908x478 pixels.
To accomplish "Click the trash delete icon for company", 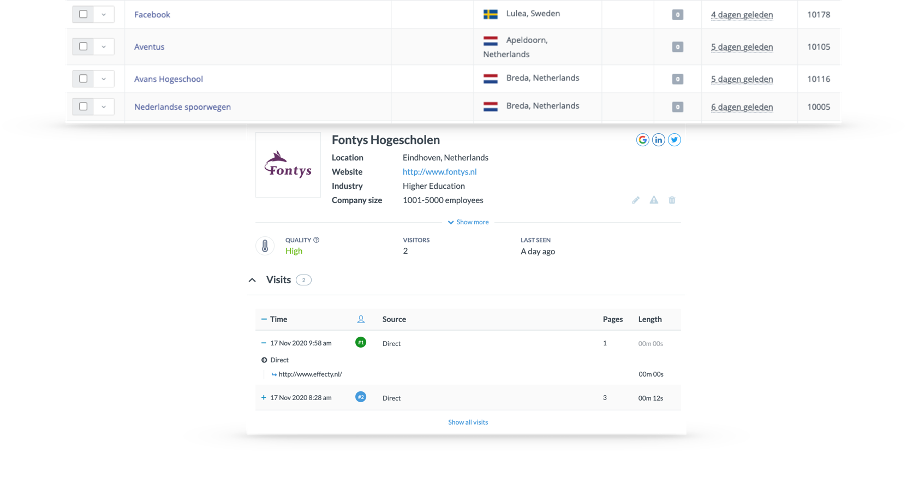I will pyautogui.click(x=672, y=200).
